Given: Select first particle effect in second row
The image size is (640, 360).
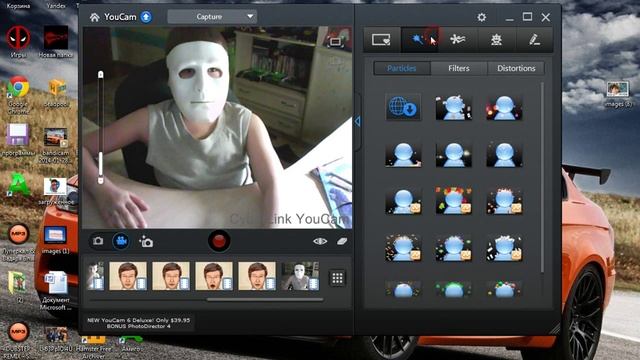Looking at the screenshot, I should point(403,155).
